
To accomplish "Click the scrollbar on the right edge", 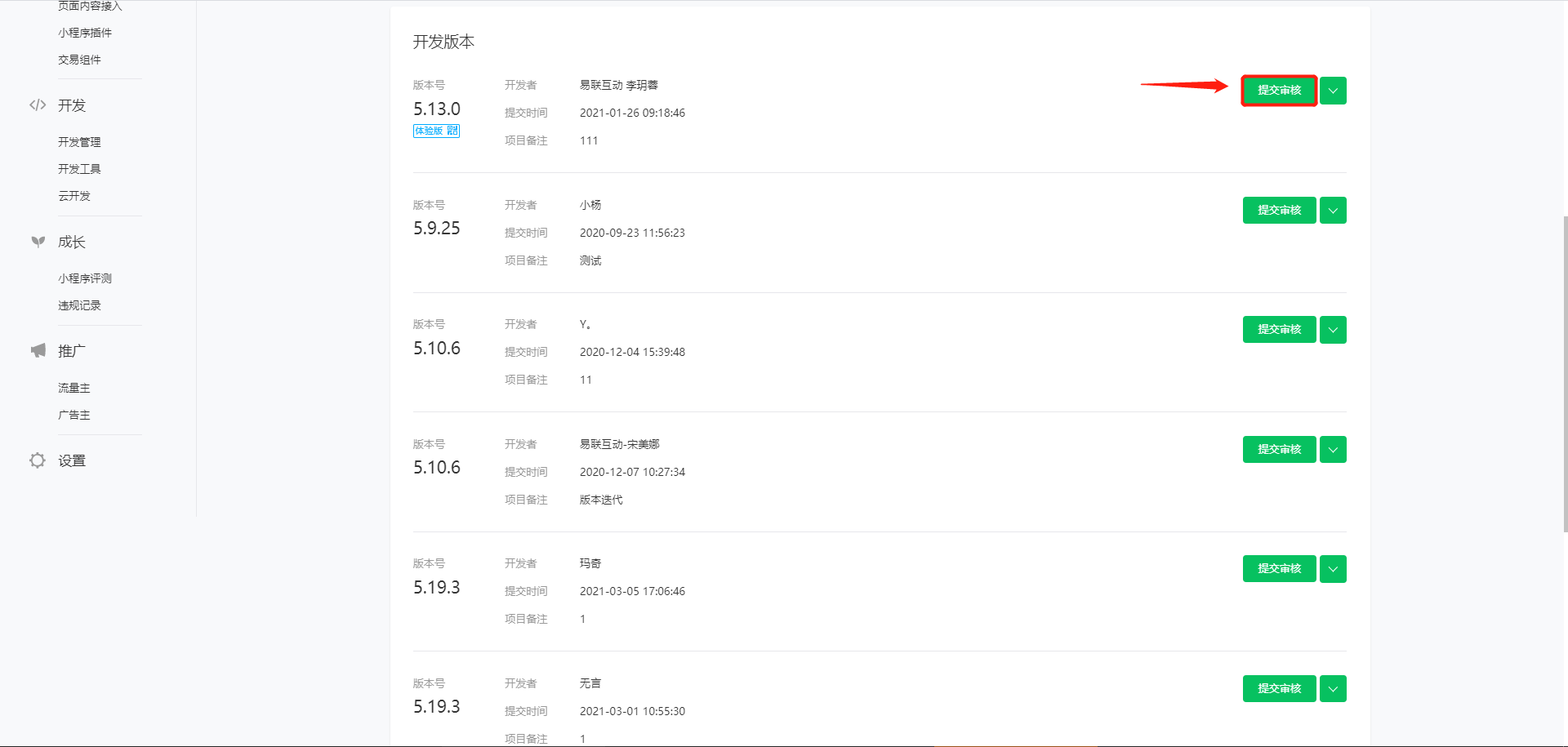I will click(1562, 367).
